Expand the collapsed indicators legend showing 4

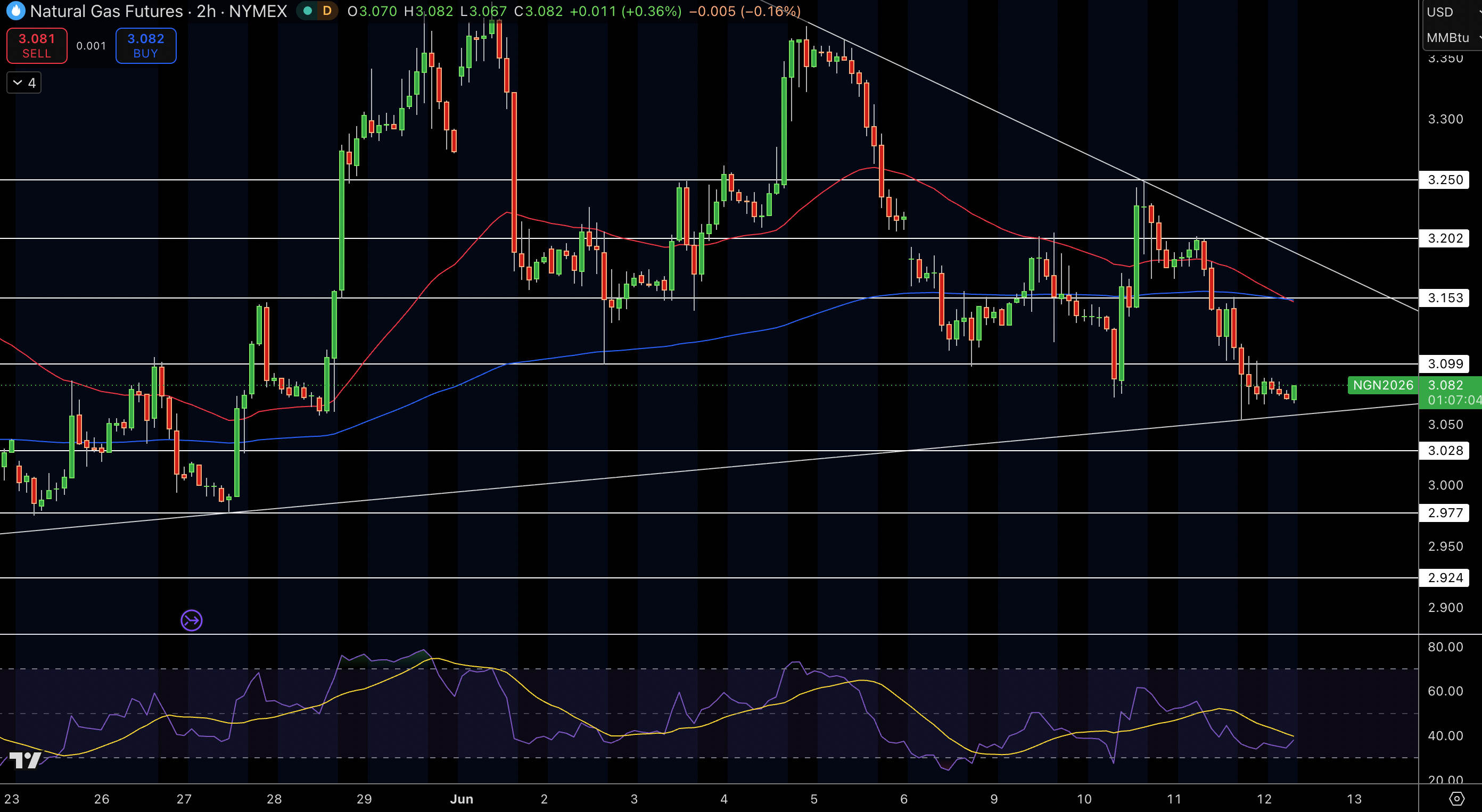click(x=24, y=83)
